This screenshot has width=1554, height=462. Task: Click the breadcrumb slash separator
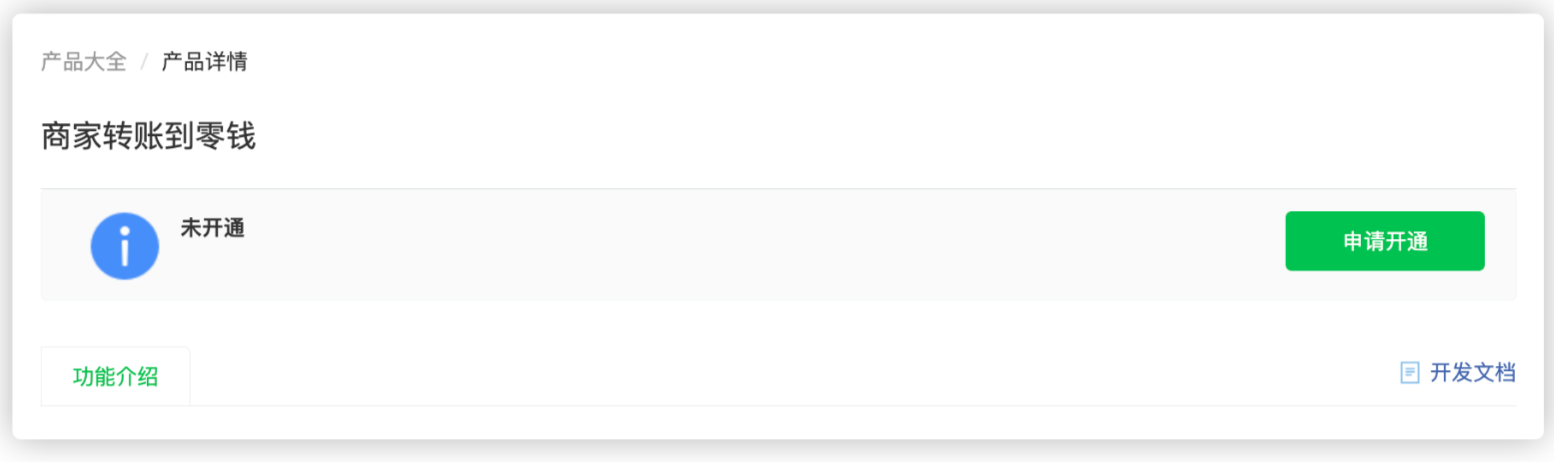click(145, 62)
